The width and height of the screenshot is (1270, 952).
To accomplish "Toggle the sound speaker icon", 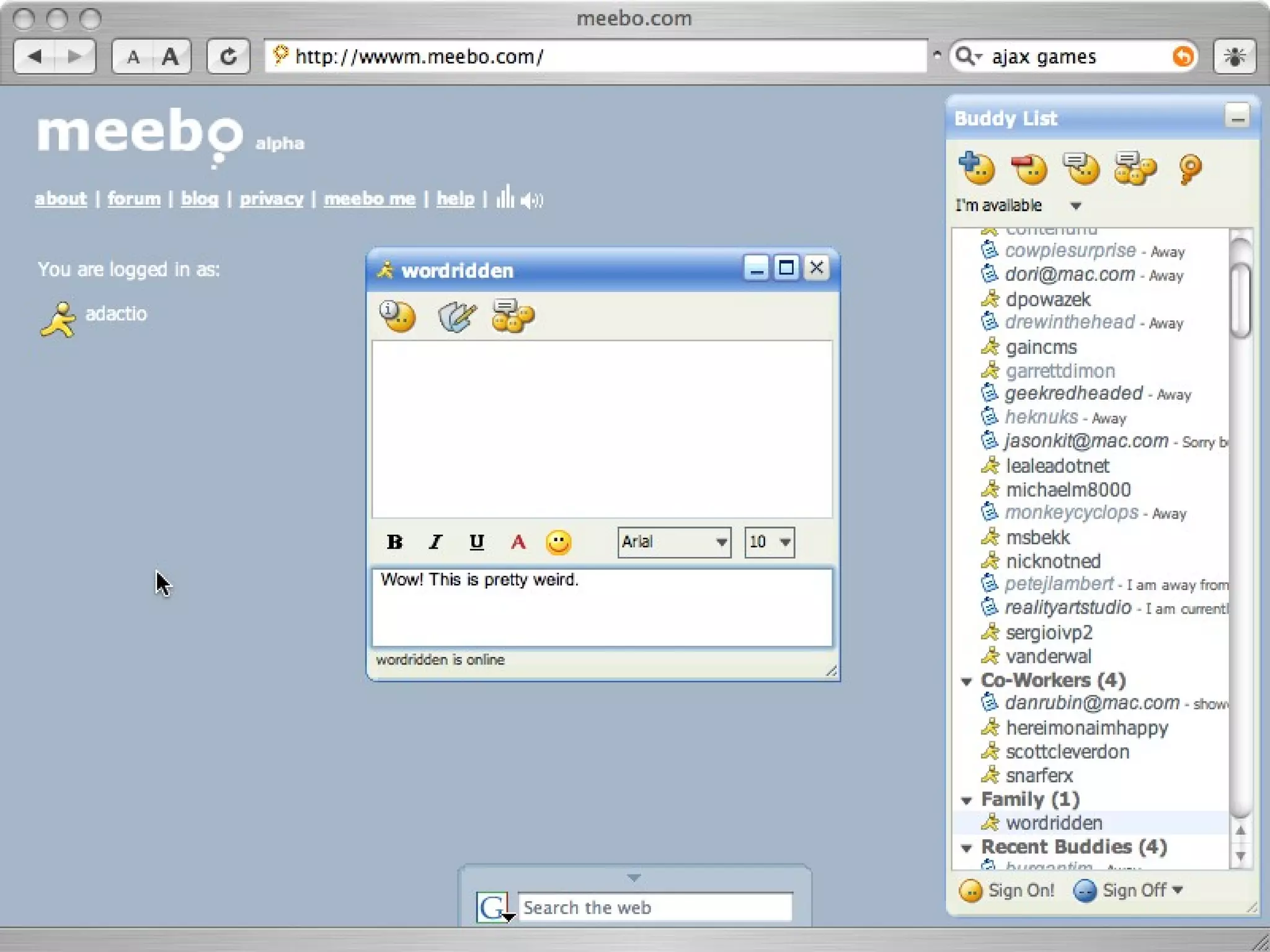I will [x=531, y=200].
